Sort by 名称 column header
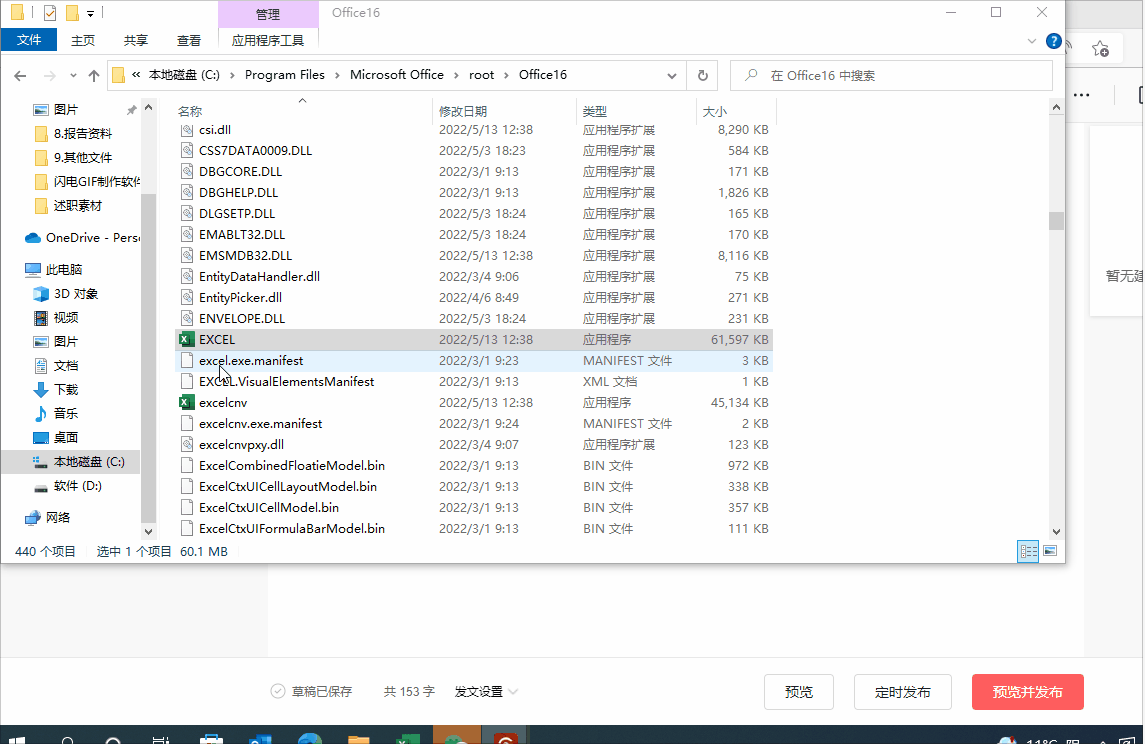Viewport: 1145px width, 744px height. pyautogui.click(x=303, y=111)
